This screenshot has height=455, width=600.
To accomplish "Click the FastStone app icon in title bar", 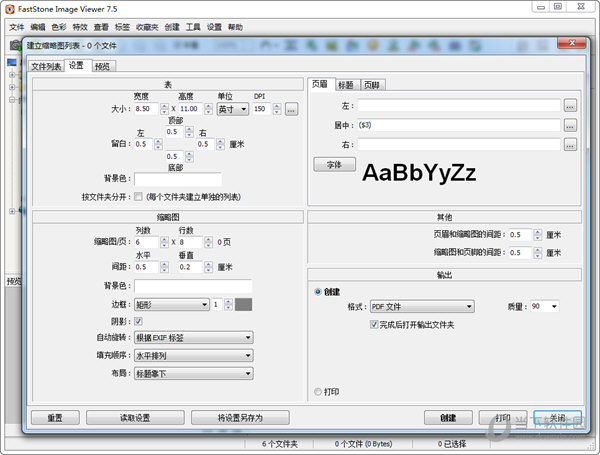I will (x=10, y=9).
